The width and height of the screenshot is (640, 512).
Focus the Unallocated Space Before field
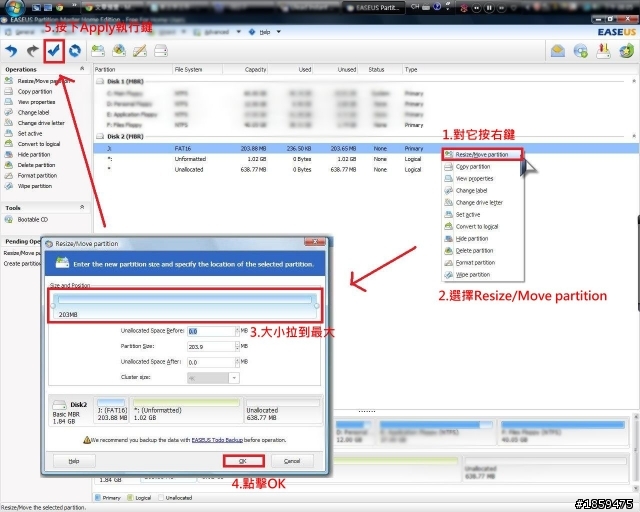211,331
